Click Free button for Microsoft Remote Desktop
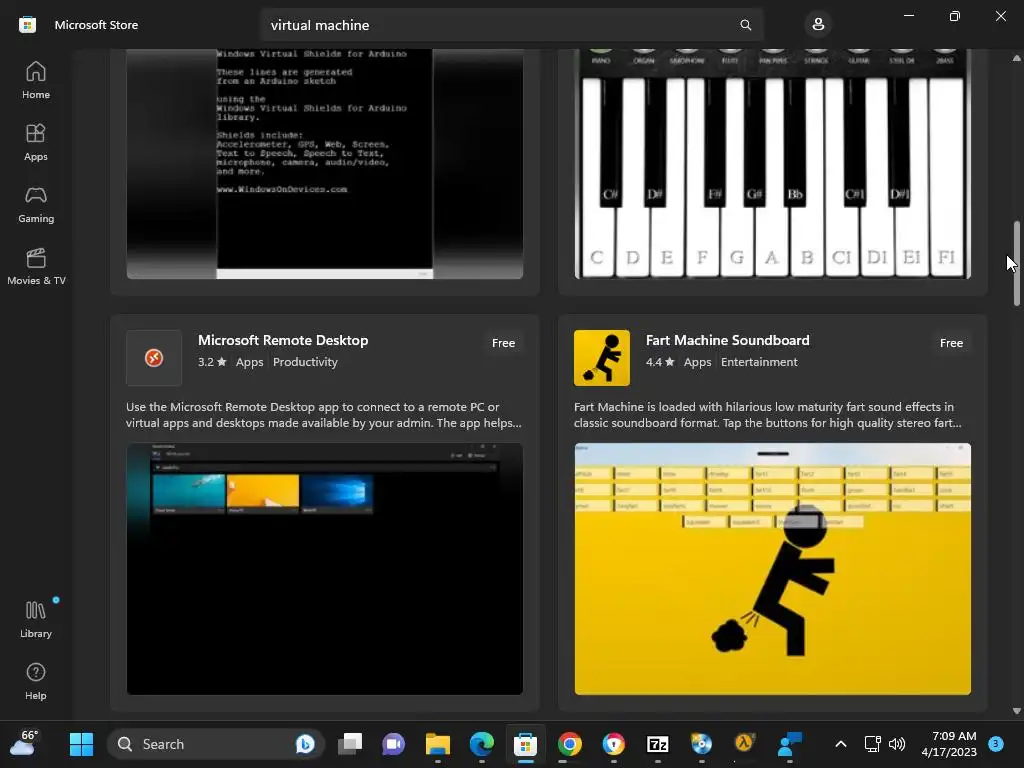The width and height of the screenshot is (1024, 768). [504, 343]
